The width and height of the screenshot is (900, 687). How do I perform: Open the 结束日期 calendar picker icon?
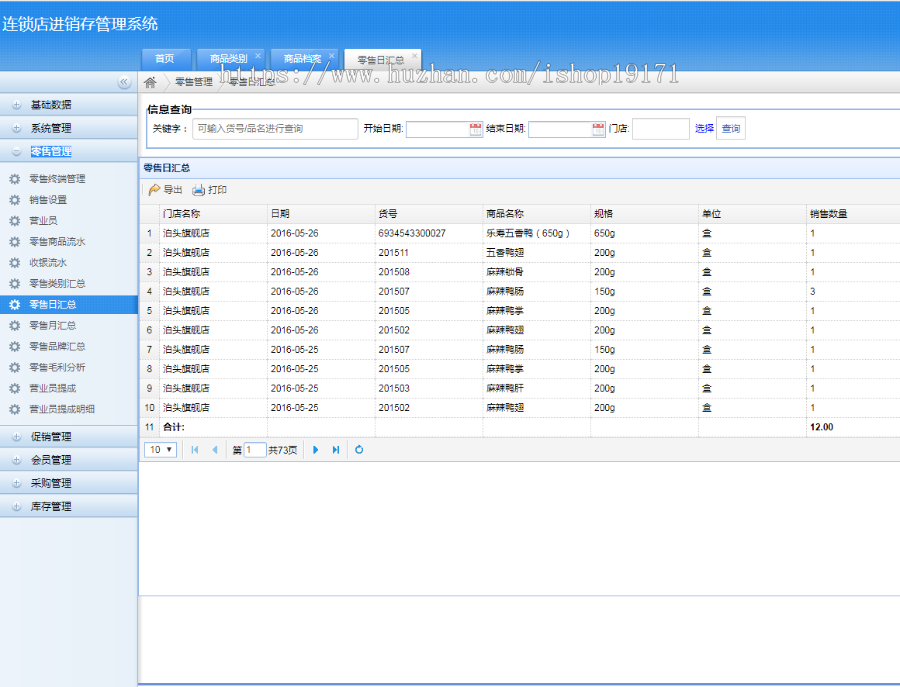click(x=596, y=128)
